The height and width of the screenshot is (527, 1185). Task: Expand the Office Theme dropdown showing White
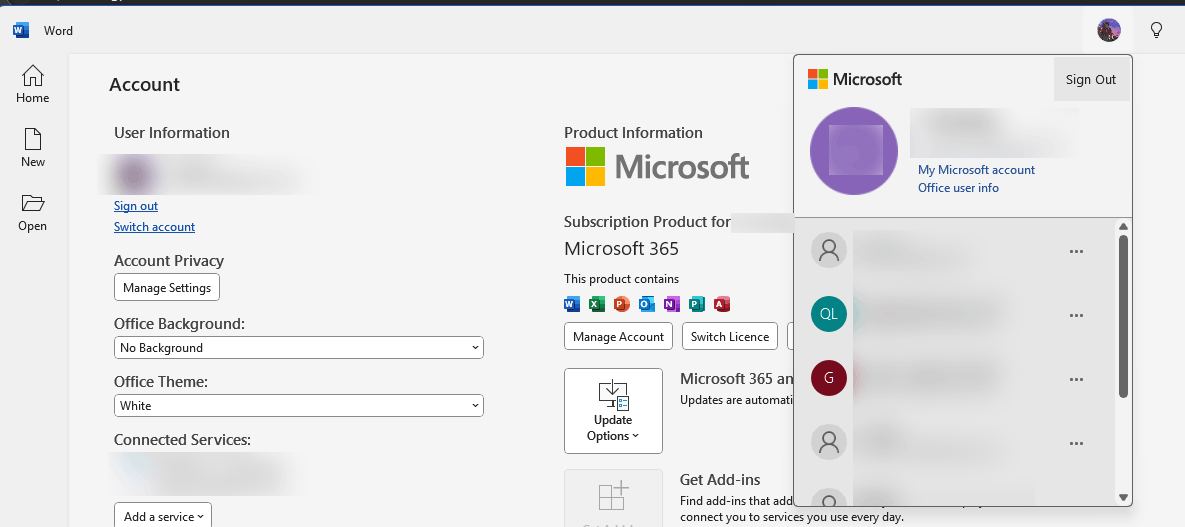(299, 405)
